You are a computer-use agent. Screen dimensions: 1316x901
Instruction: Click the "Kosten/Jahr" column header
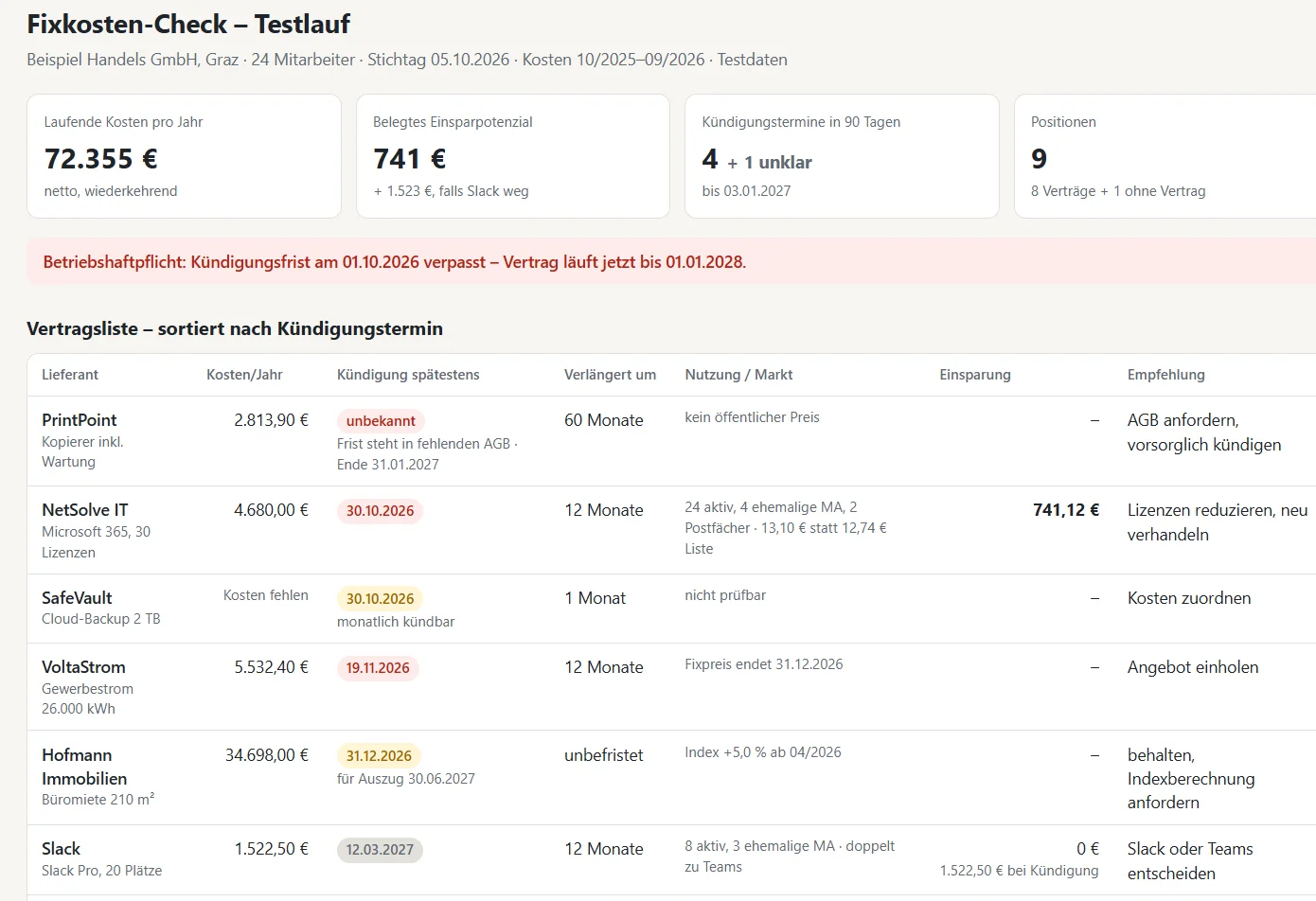(244, 375)
